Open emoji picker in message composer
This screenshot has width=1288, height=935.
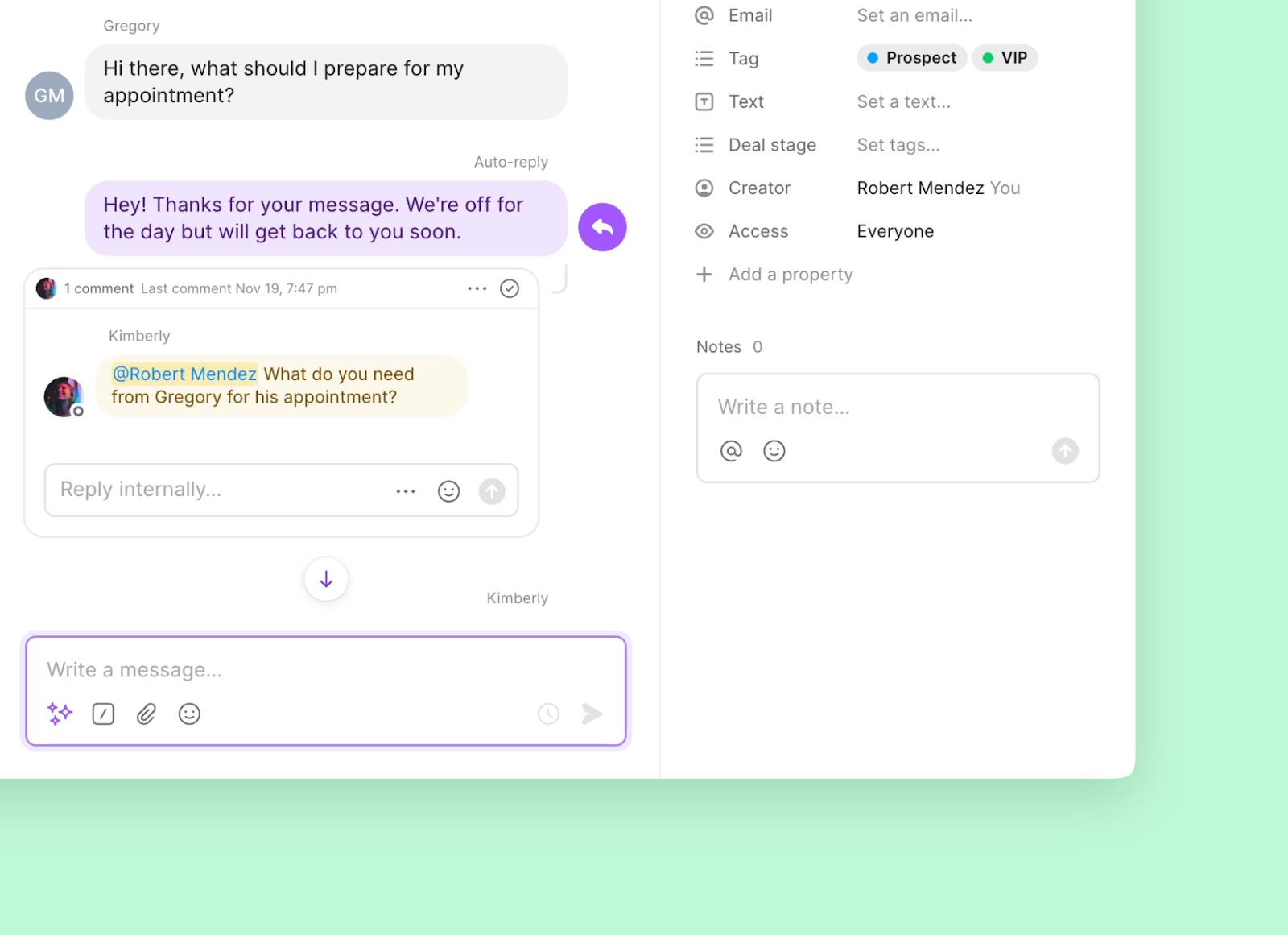tap(189, 714)
